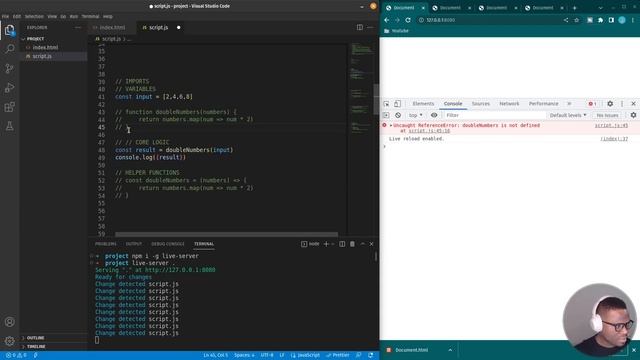Open the Selection menu in menu bar

pos(34,16)
